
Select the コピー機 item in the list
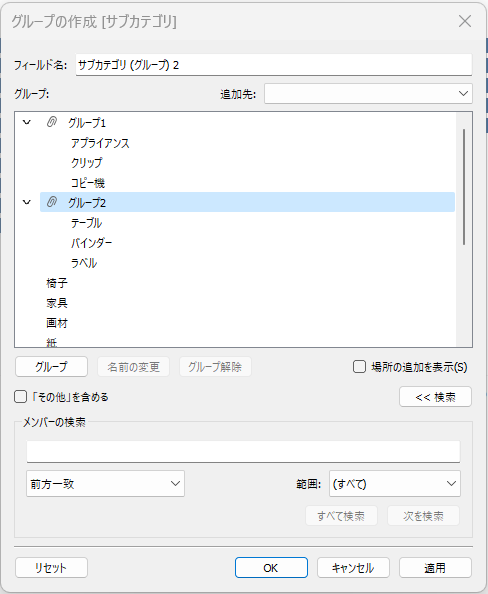pyautogui.click(x=88, y=183)
